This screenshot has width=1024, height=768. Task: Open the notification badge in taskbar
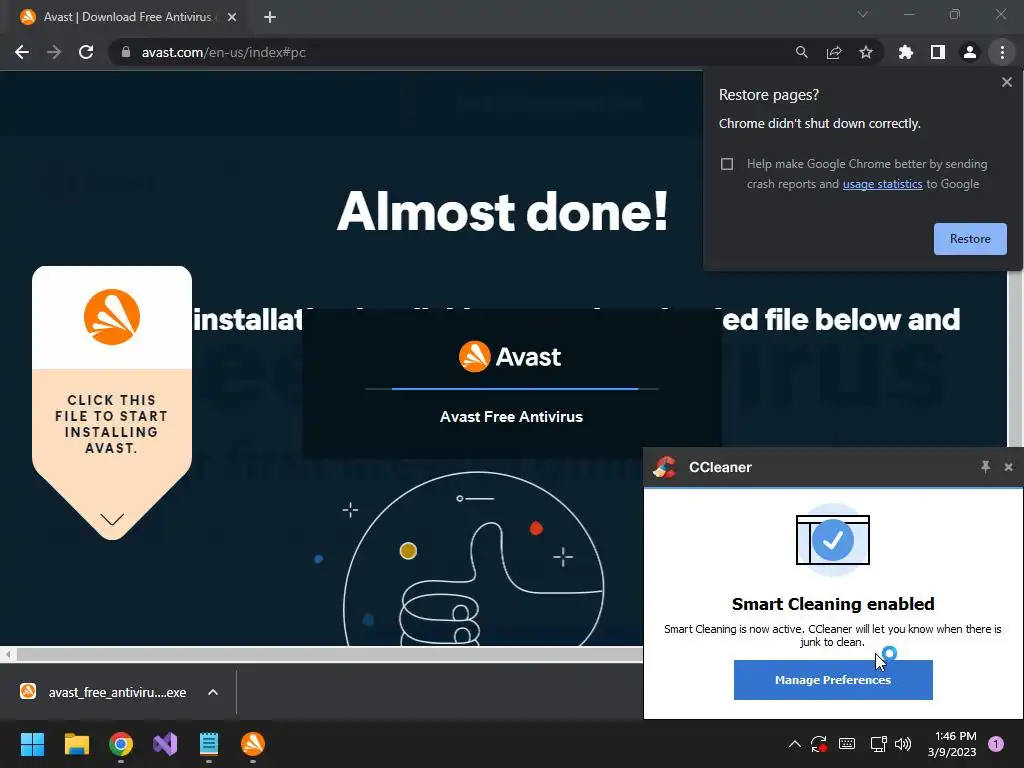tap(996, 744)
